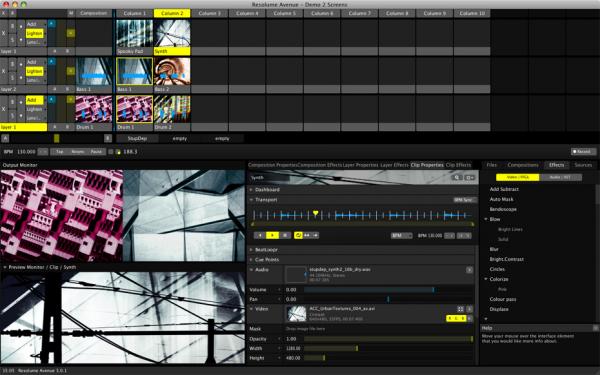
Task: Click the Synth clip thumbnail in Column 2
Action: coord(172,33)
